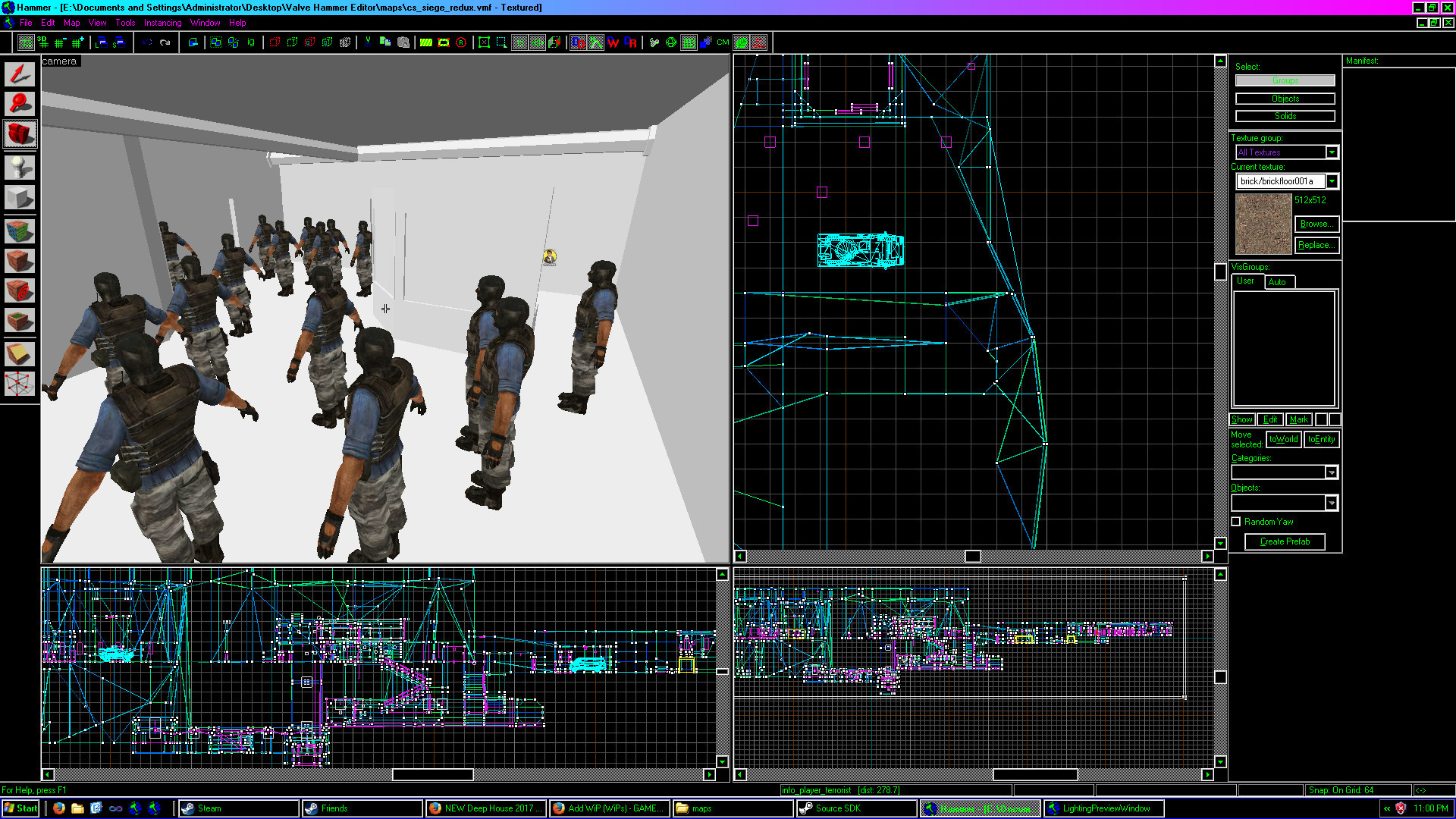Toggle the Solids selection mode
Viewport: 1456px width, 819px height.
pyautogui.click(x=1285, y=116)
